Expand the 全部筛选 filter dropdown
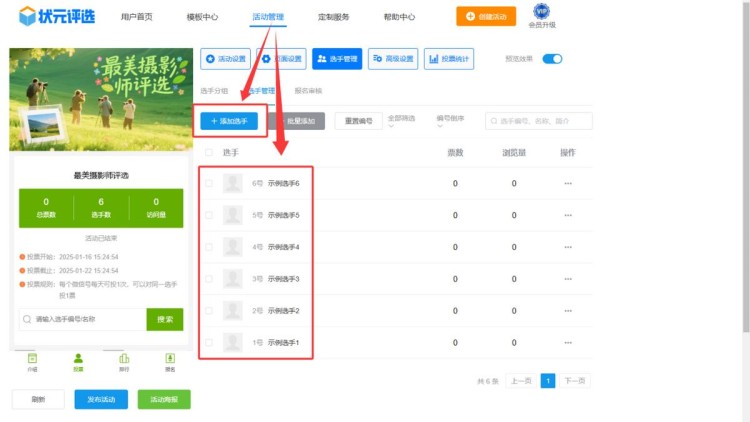750x422 pixels. (401, 121)
